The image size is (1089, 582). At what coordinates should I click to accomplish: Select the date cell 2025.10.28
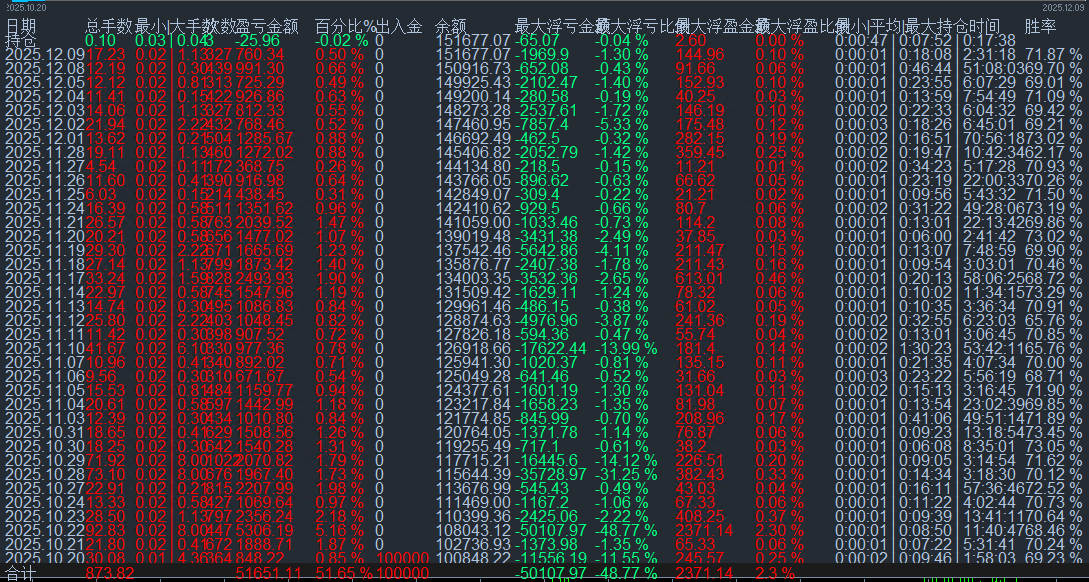click(45, 473)
